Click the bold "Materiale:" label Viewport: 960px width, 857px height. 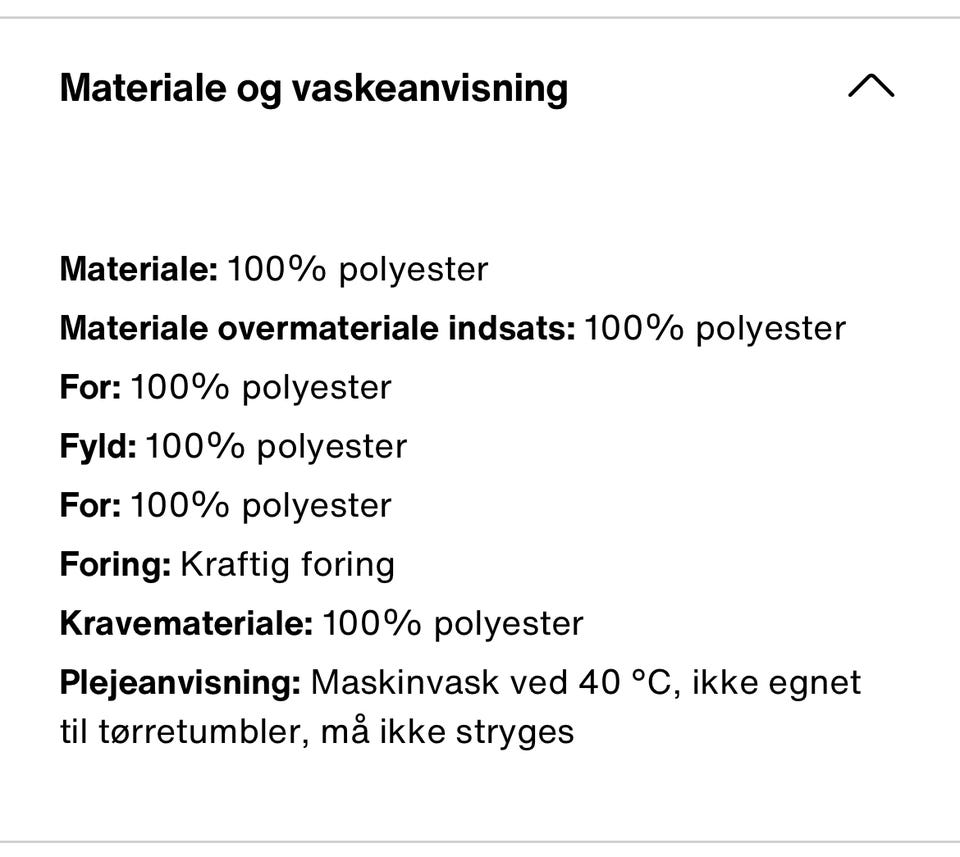[x=138, y=269]
